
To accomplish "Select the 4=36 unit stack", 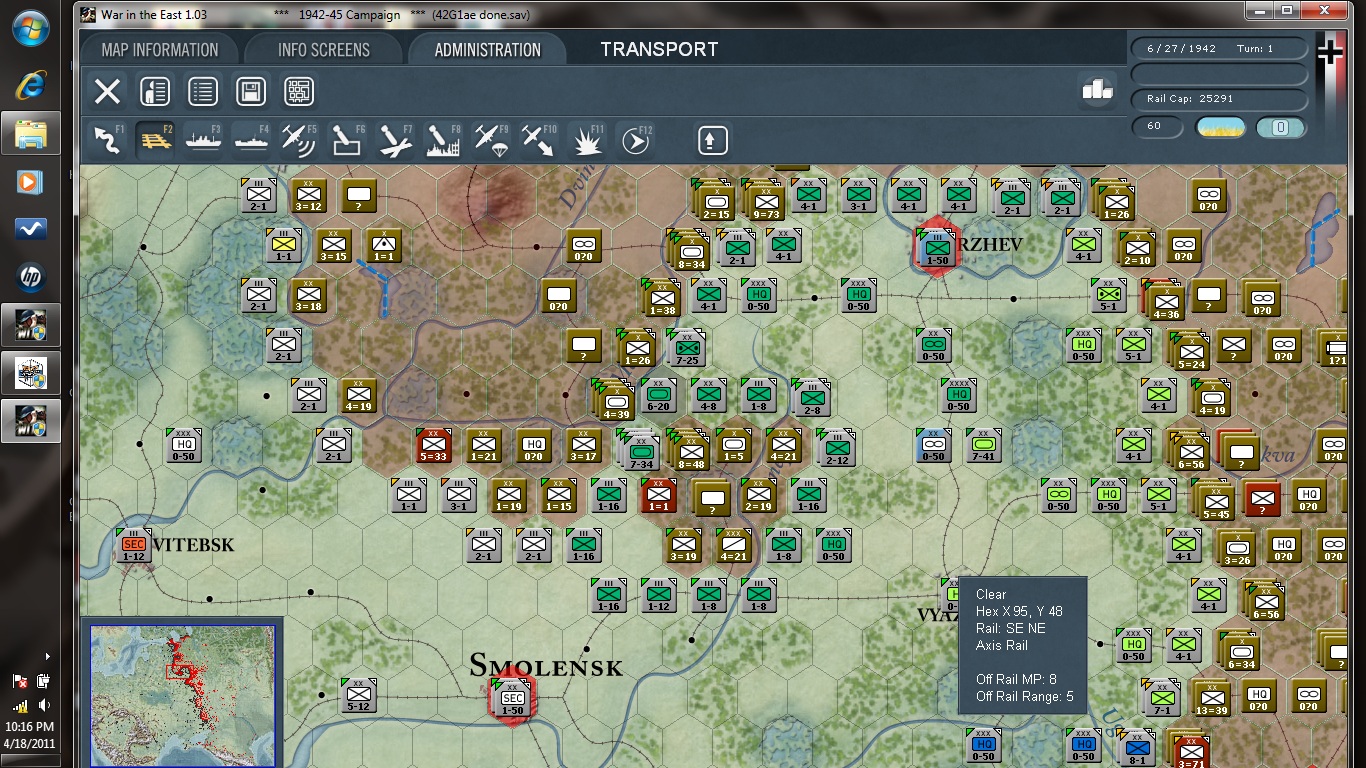I will coord(1165,299).
